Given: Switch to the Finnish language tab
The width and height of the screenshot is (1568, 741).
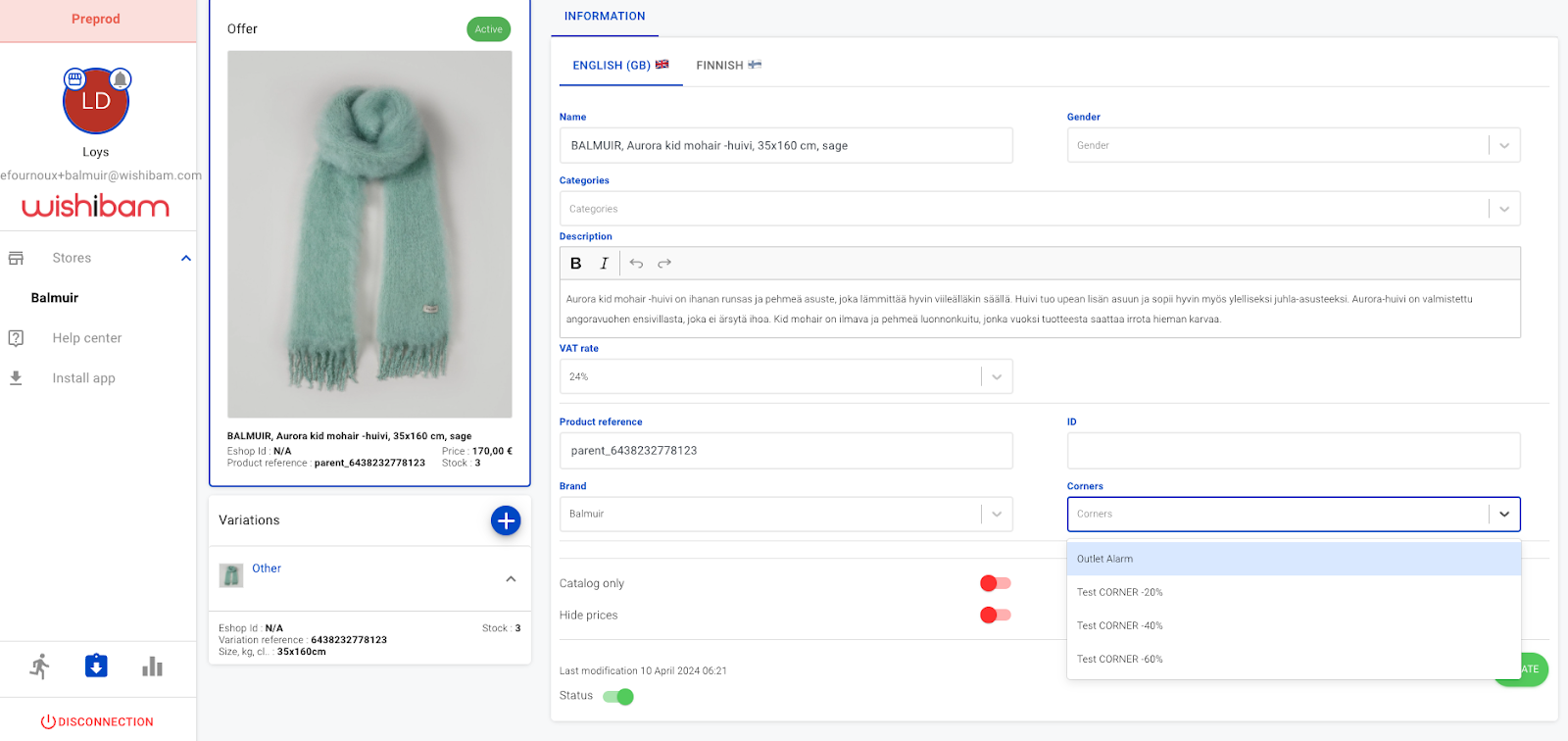Looking at the screenshot, I should [729, 65].
